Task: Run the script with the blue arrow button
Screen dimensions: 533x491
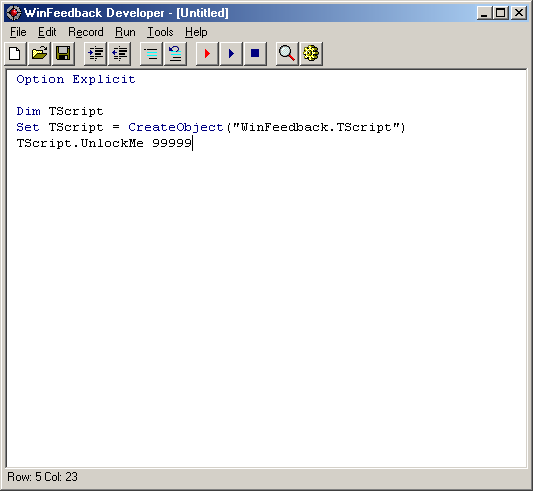Action: (x=231, y=54)
